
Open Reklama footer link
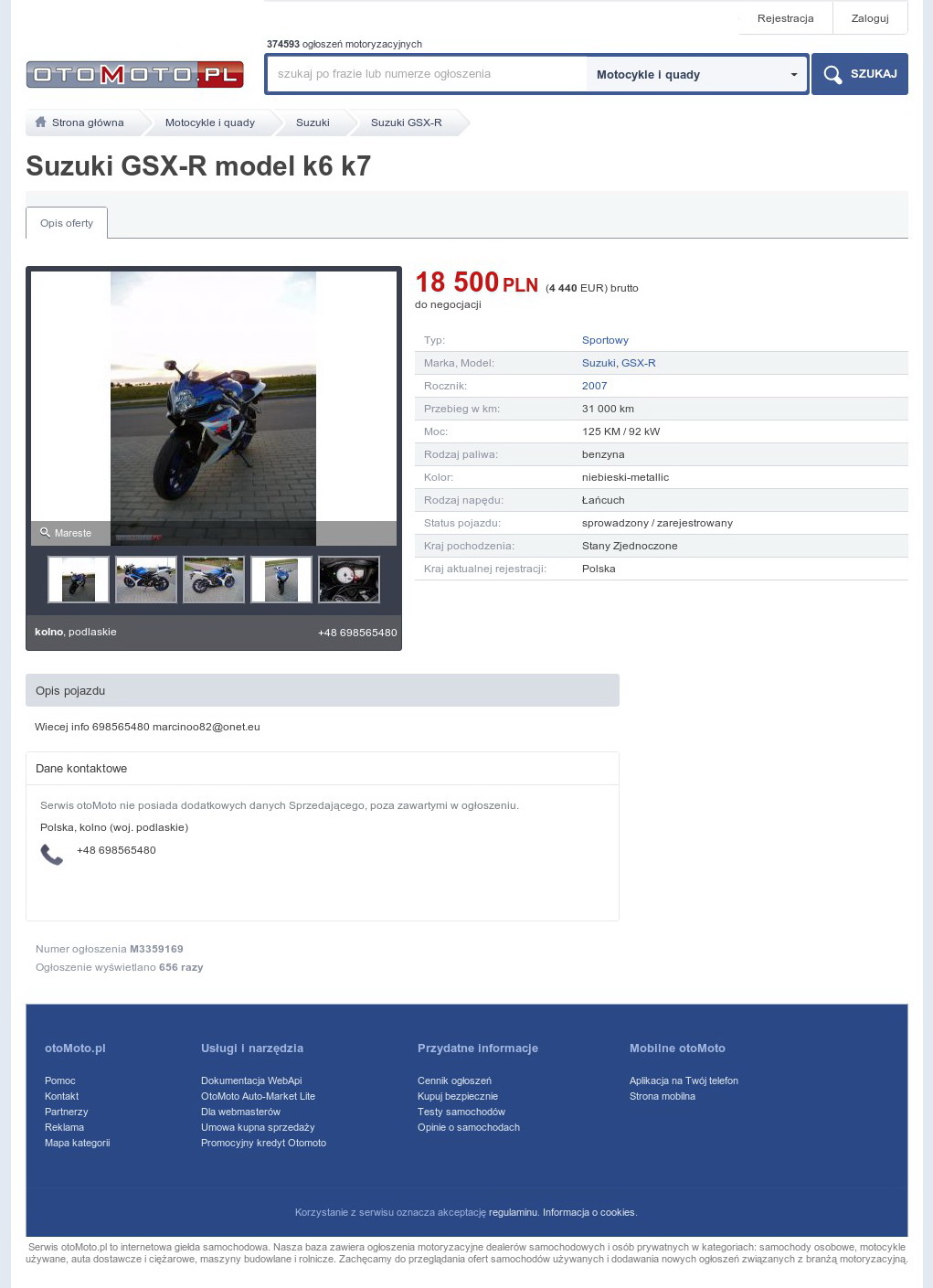coord(64,1127)
